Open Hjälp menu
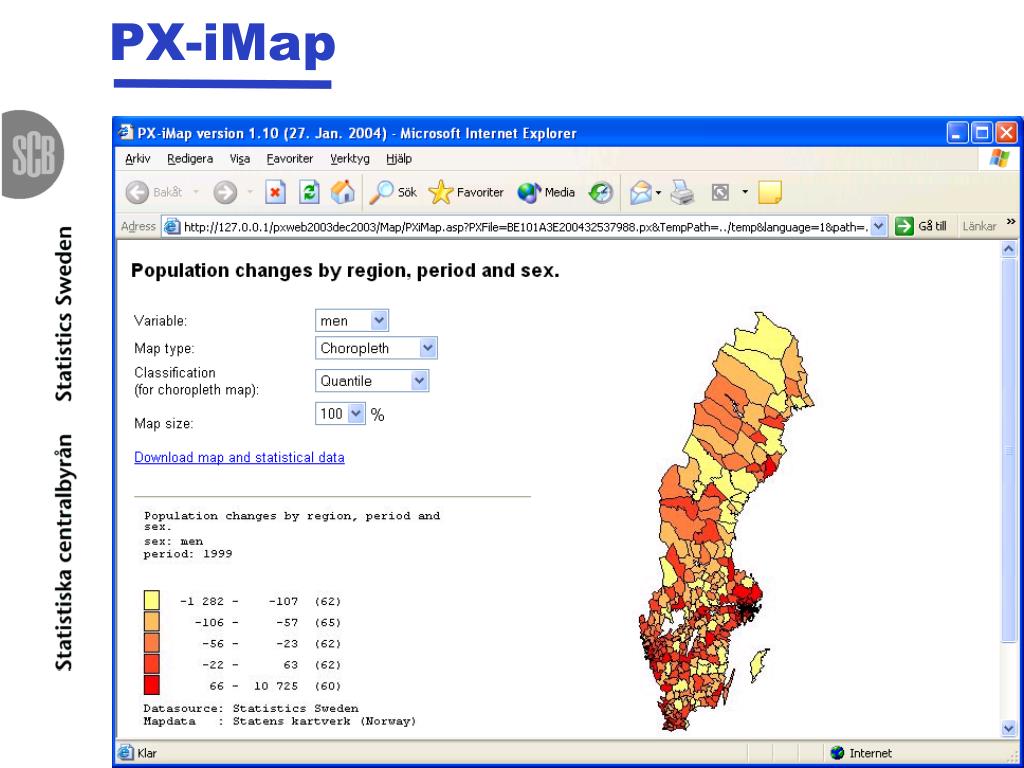The width and height of the screenshot is (1024, 768). 398,159
